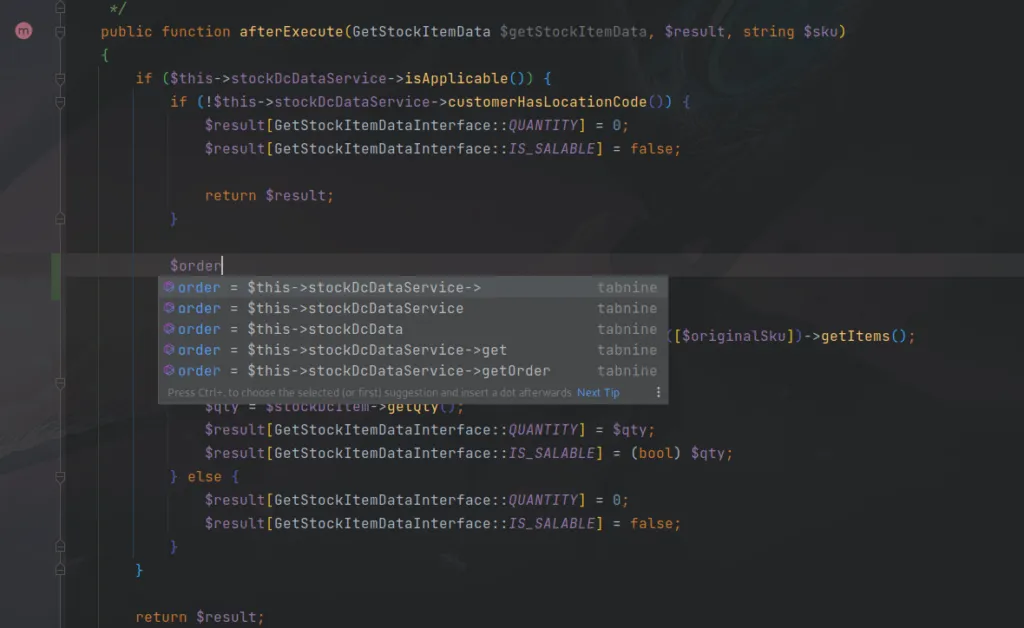
Task: Click the tabnine label on the getOrder suggestion
Action: pyautogui.click(x=627, y=370)
